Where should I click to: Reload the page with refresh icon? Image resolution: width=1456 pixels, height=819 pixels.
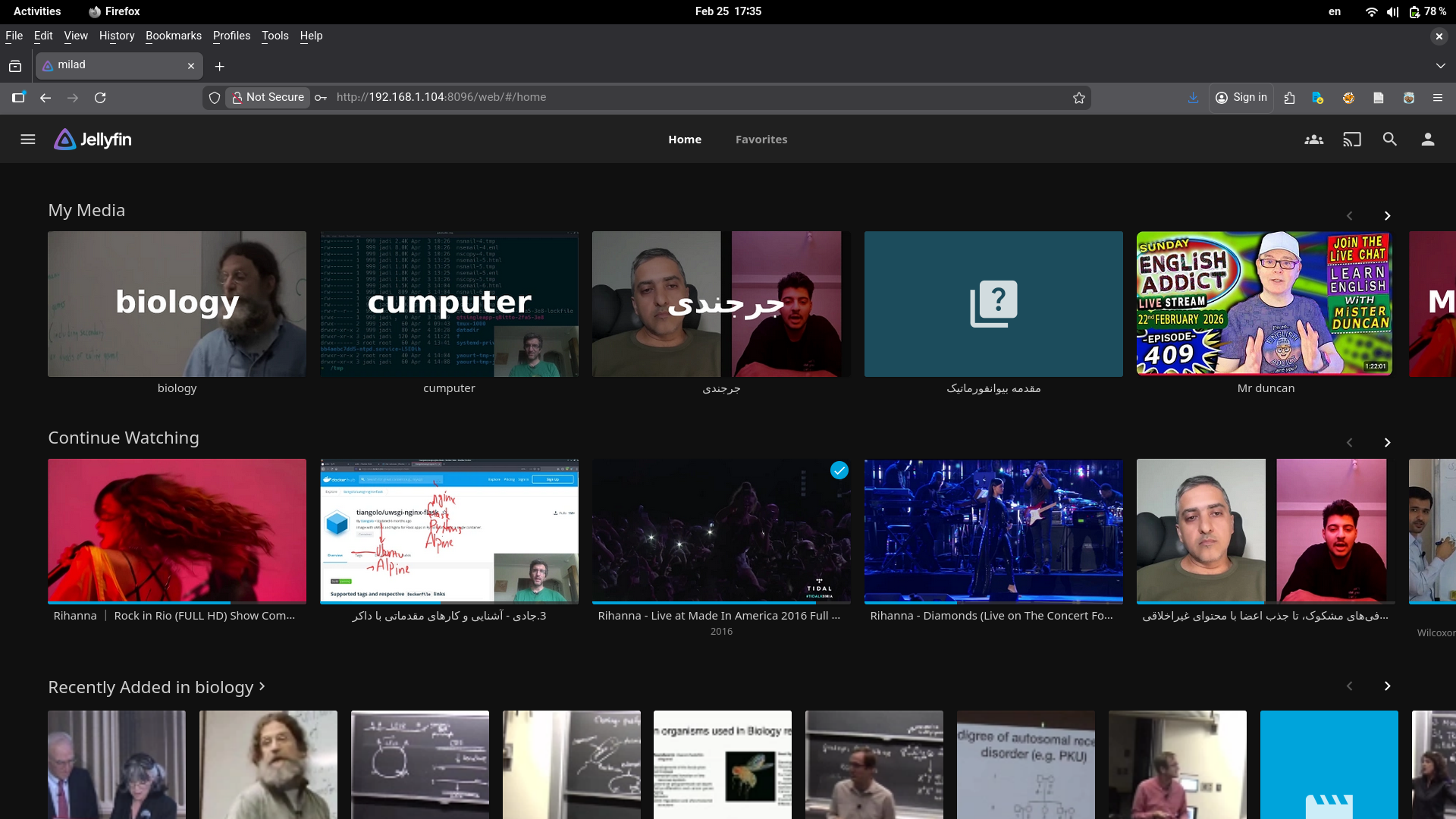click(x=100, y=98)
